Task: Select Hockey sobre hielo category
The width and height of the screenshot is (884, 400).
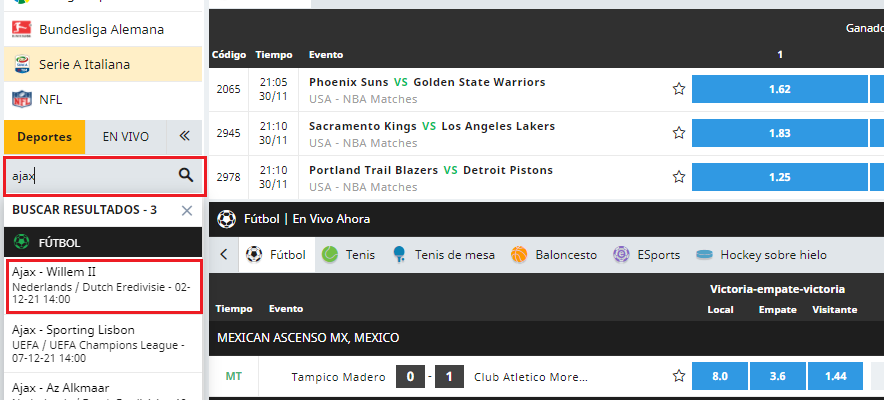Action: [762, 255]
